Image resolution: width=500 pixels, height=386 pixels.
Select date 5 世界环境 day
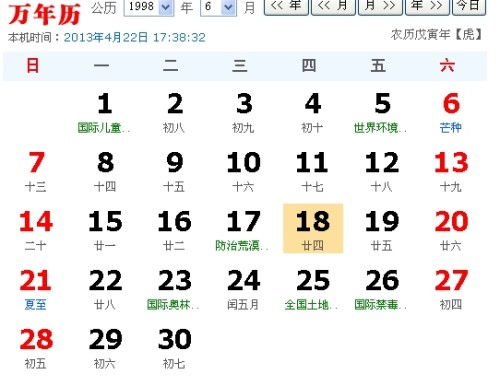point(382,113)
